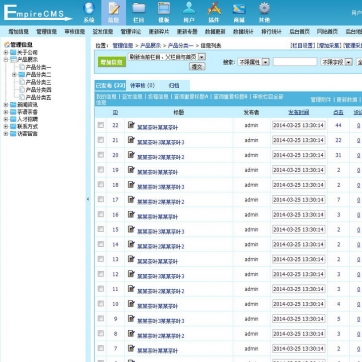The width and height of the screenshot is (362, 362).
Task: Check the checkbox for row ID 22
Action: click(101, 125)
